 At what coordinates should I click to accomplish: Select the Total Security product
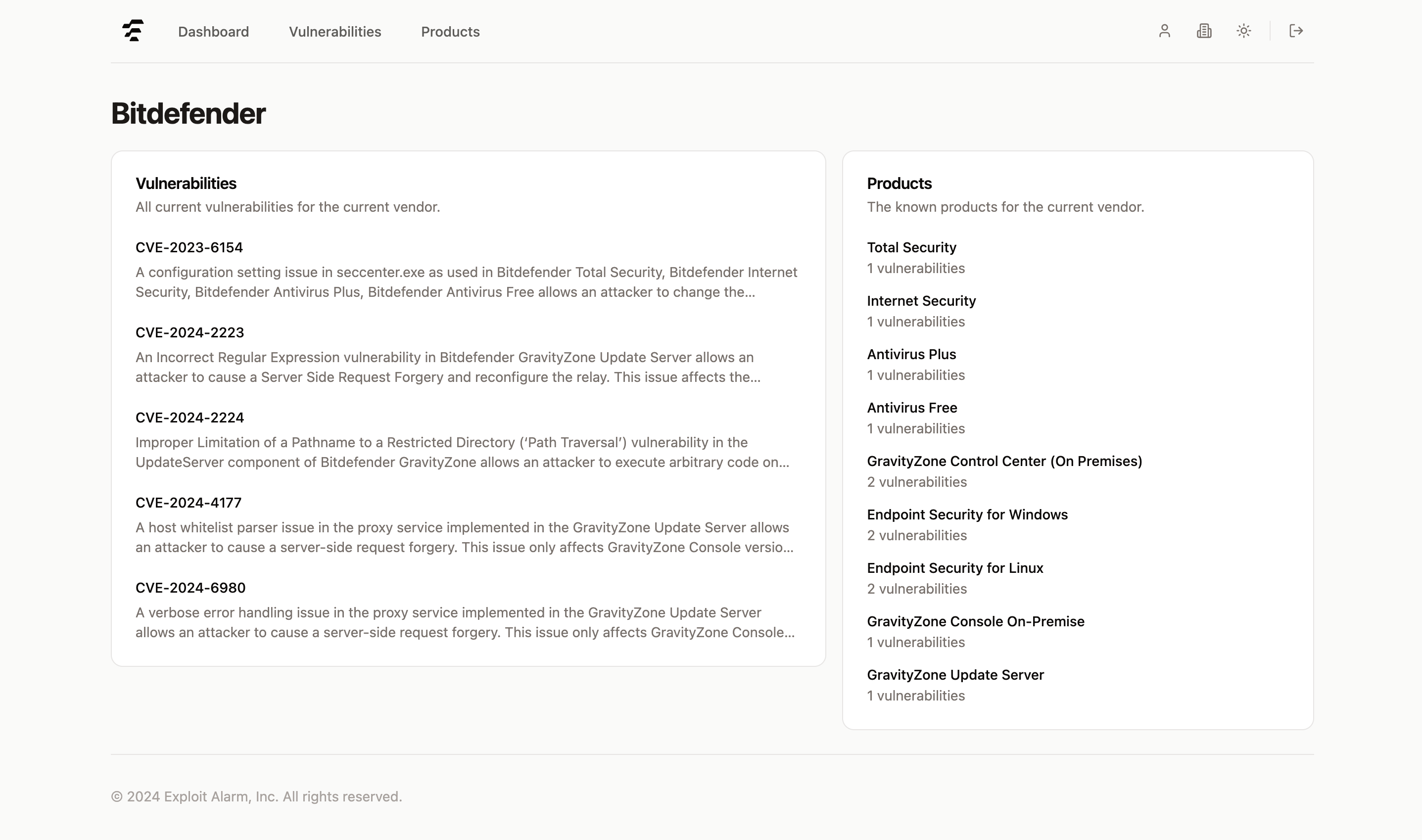click(911, 247)
